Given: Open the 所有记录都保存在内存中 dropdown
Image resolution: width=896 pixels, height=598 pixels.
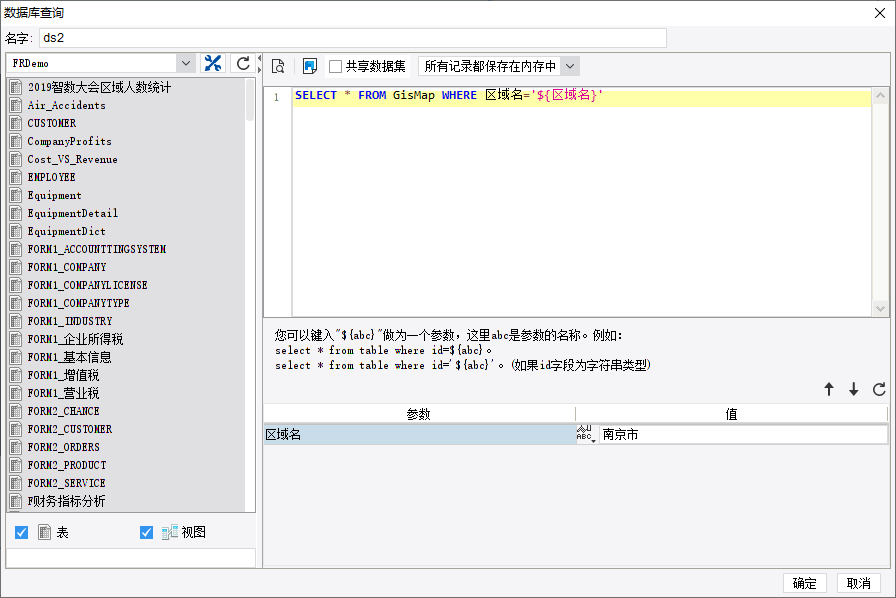Looking at the screenshot, I should (x=570, y=66).
